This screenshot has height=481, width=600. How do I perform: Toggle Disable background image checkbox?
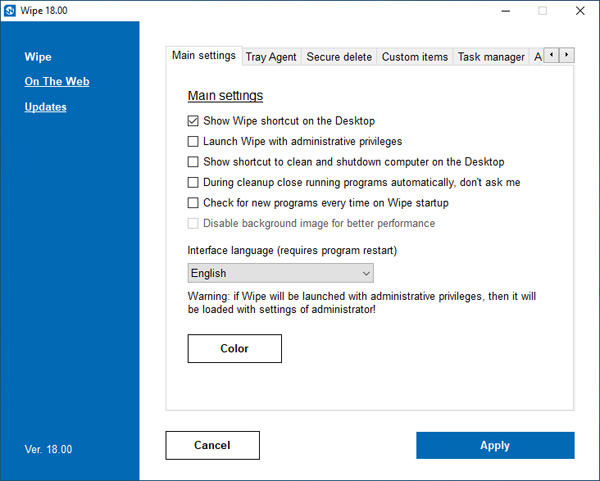coord(193,223)
